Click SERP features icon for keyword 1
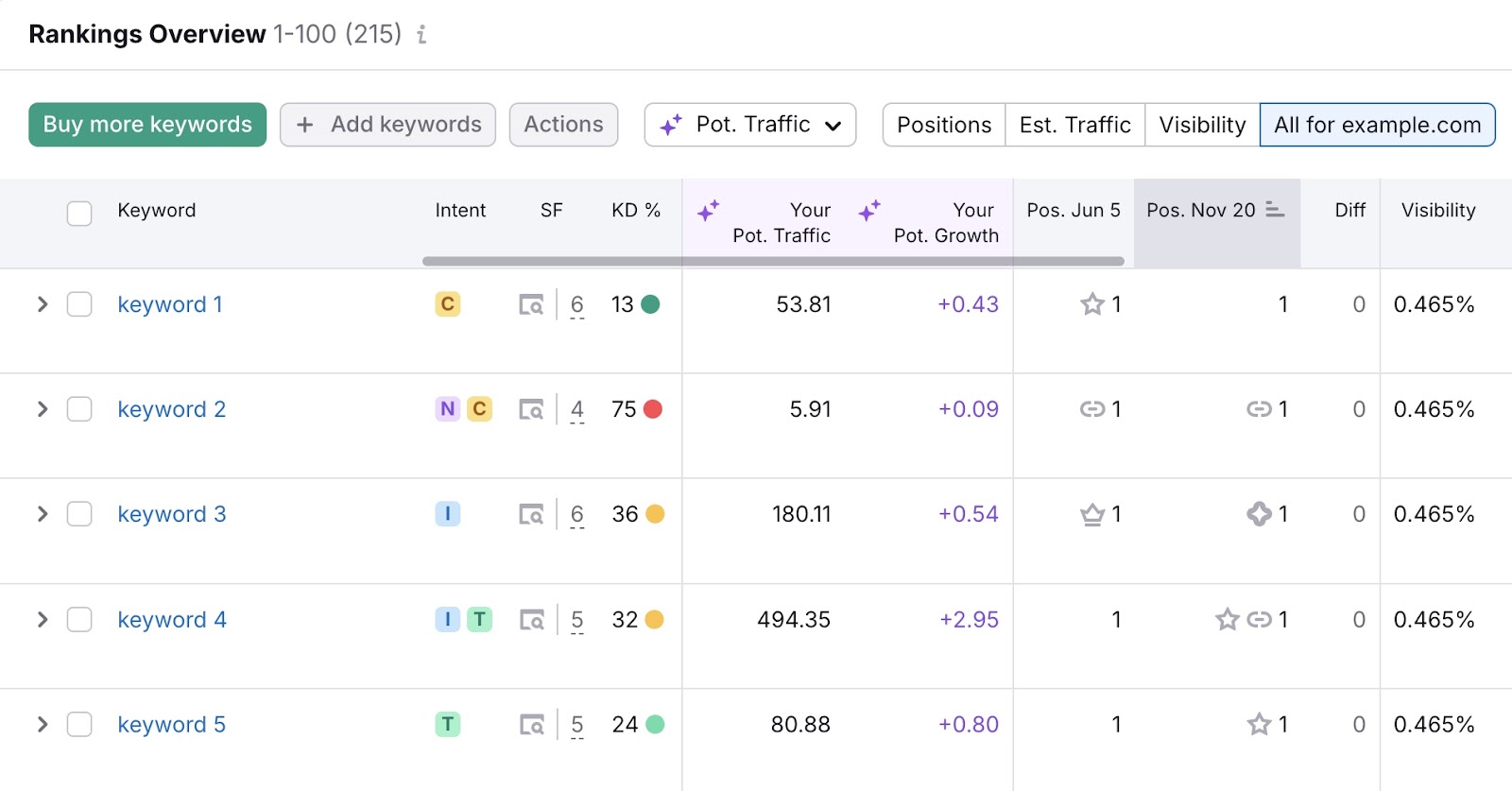This screenshot has height=791, width=1512. (x=531, y=305)
